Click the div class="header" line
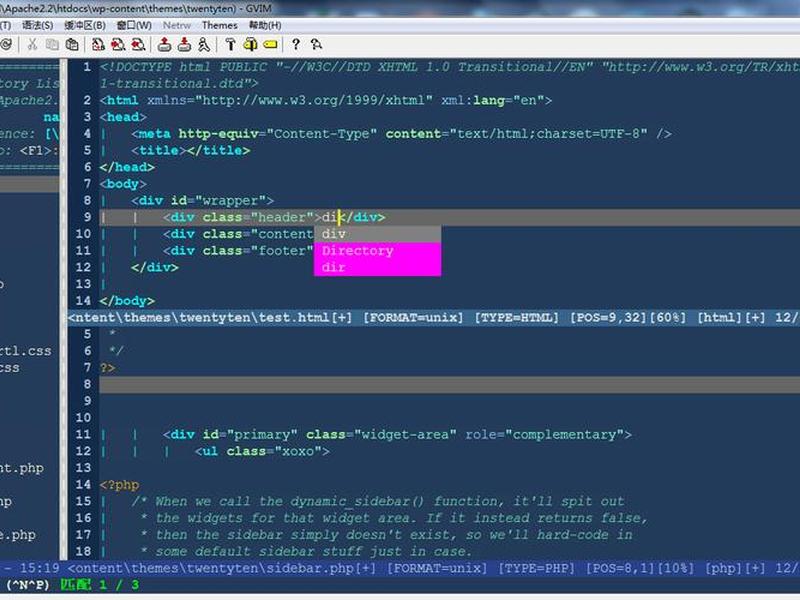800x600 pixels. pos(274,217)
